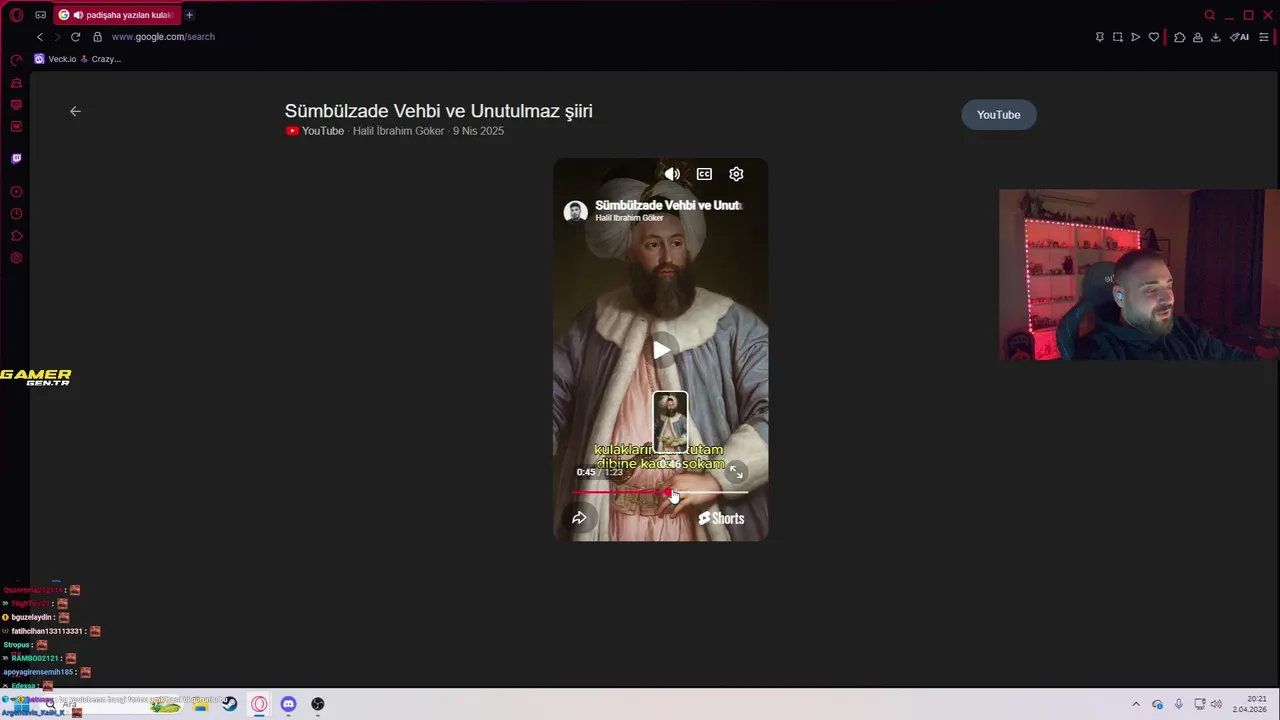The height and width of the screenshot is (720, 1280).
Task: Open the AI assistant toolbar button
Action: [x=1240, y=37]
